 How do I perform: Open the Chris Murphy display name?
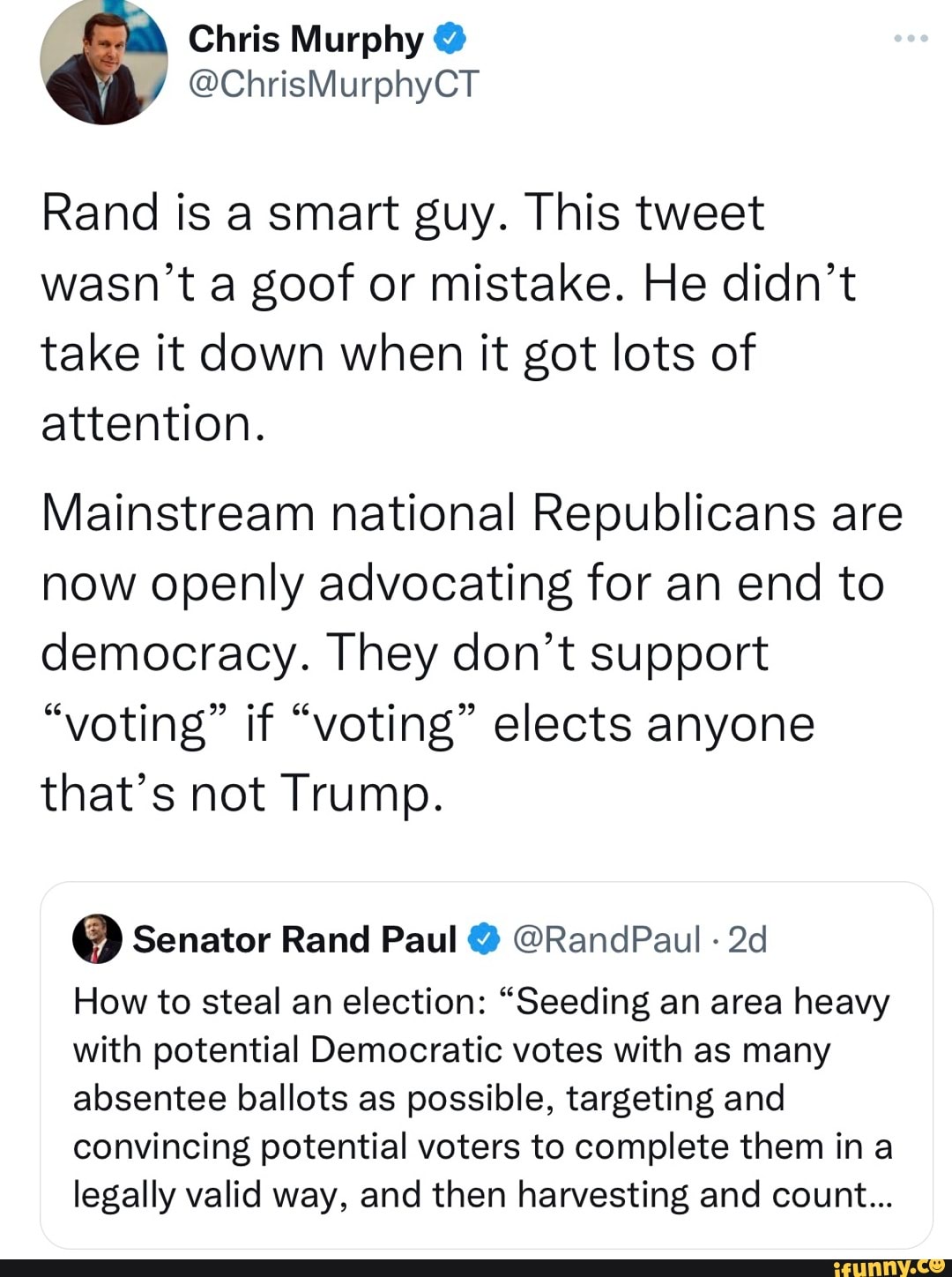[x=306, y=40]
